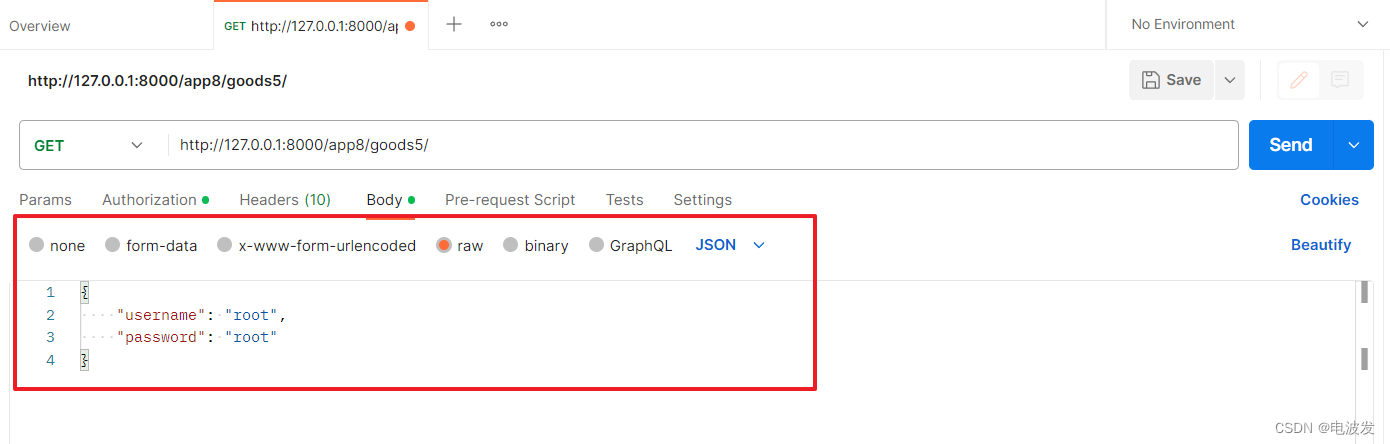
Task: Open the Authorization tab
Action: (155, 200)
